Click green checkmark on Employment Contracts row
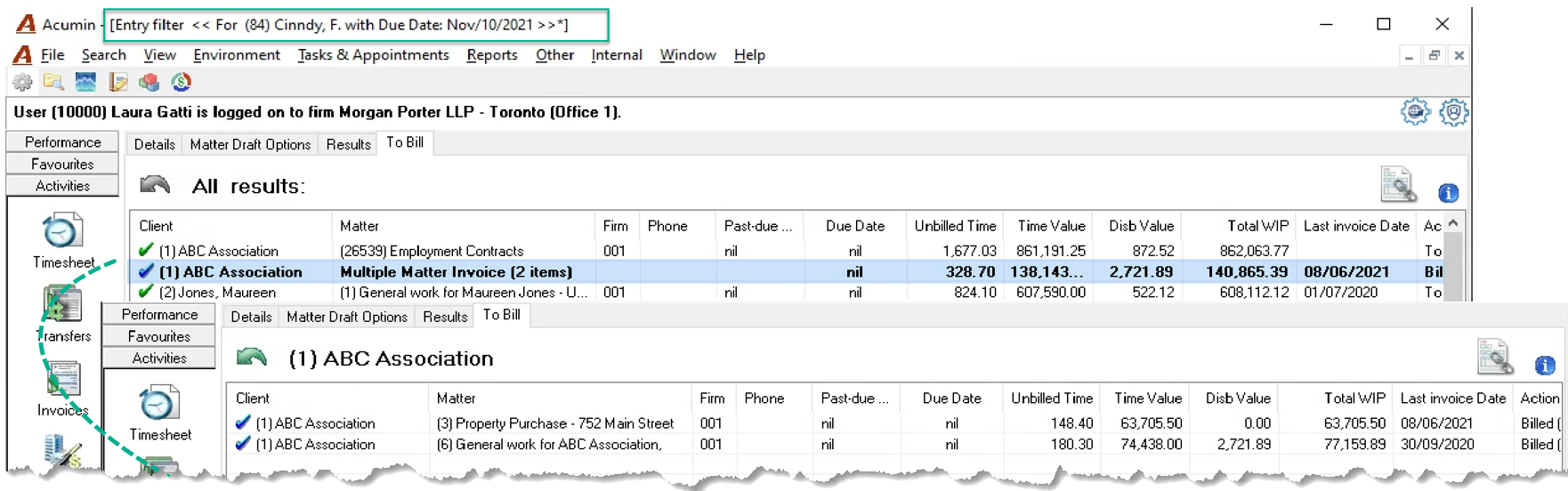This screenshot has width=1568, height=491. [146, 250]
